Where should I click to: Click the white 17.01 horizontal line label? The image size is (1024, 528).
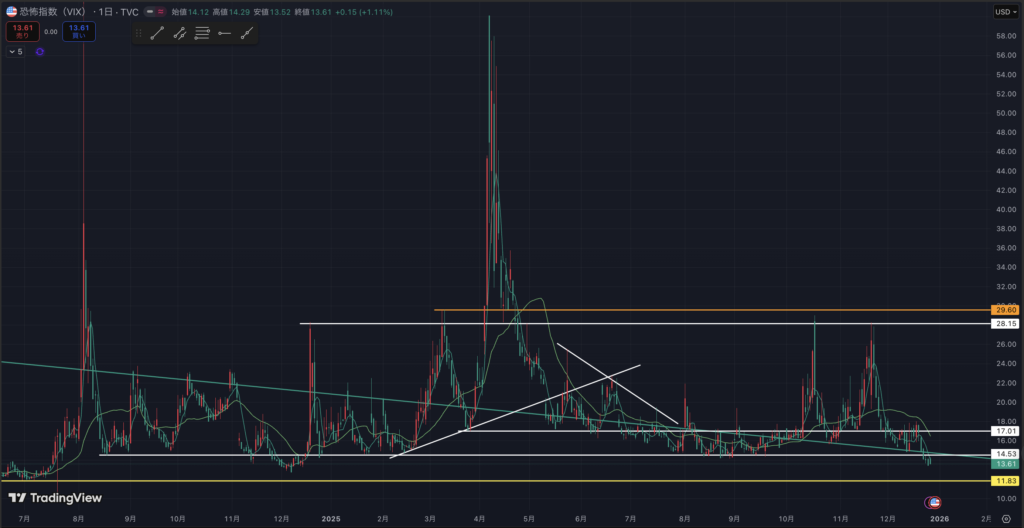tap(1003, 431)
